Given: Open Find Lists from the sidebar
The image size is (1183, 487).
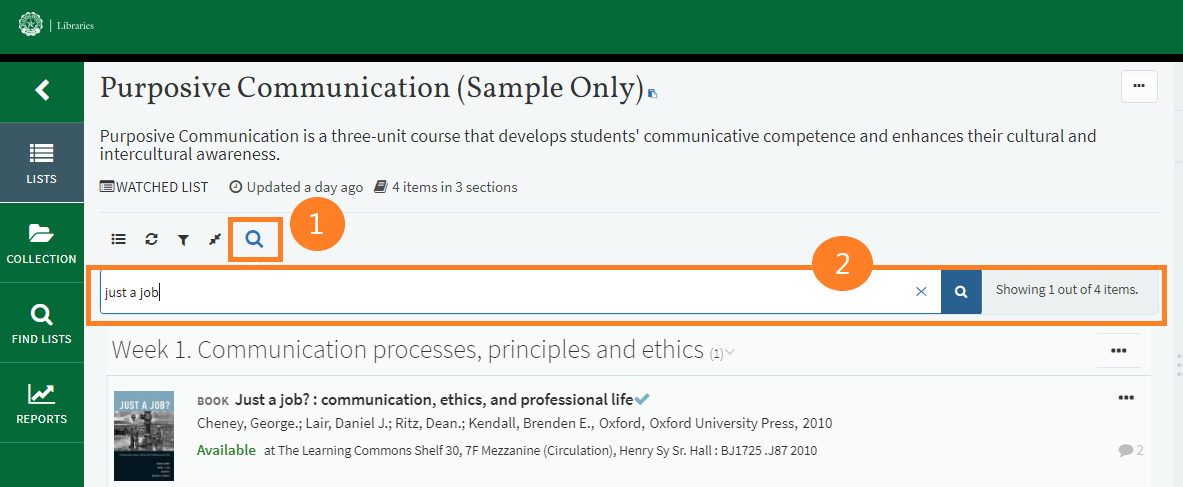Looking at the screenshot, I should [42, 323].
